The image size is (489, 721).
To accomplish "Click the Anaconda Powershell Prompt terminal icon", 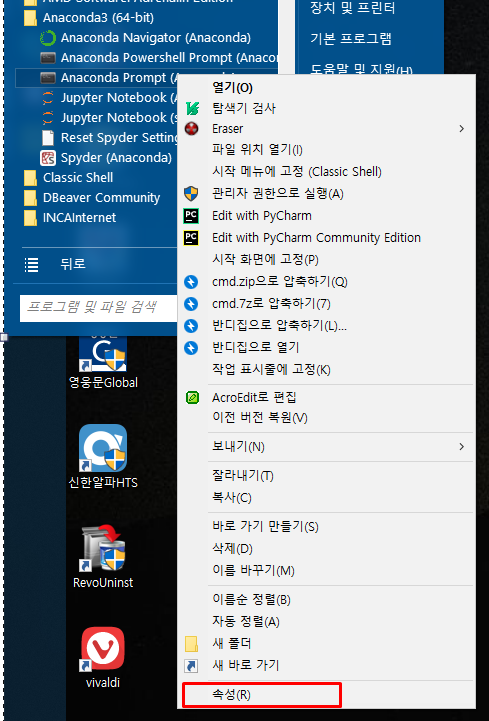I will coord(48,58).
